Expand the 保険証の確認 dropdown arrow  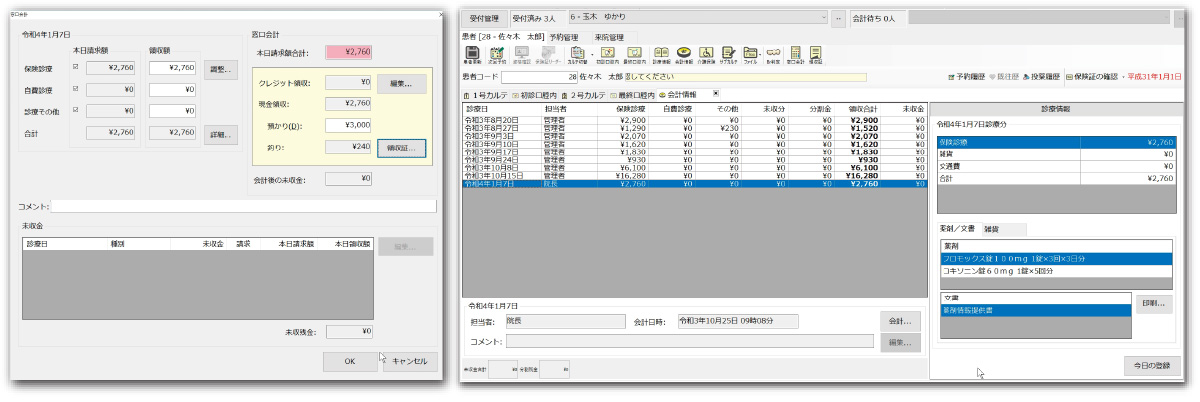pyautogui.click(x=1121, y=77)
